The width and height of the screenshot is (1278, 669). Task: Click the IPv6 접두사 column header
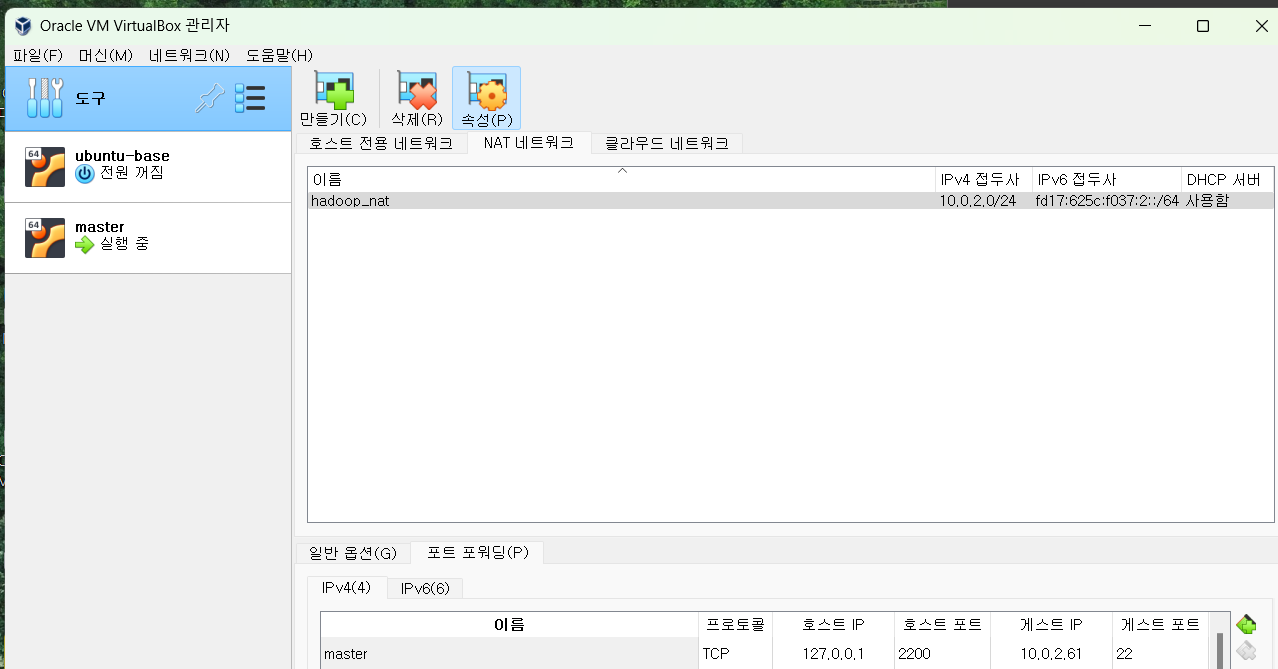click(1107, 180)
